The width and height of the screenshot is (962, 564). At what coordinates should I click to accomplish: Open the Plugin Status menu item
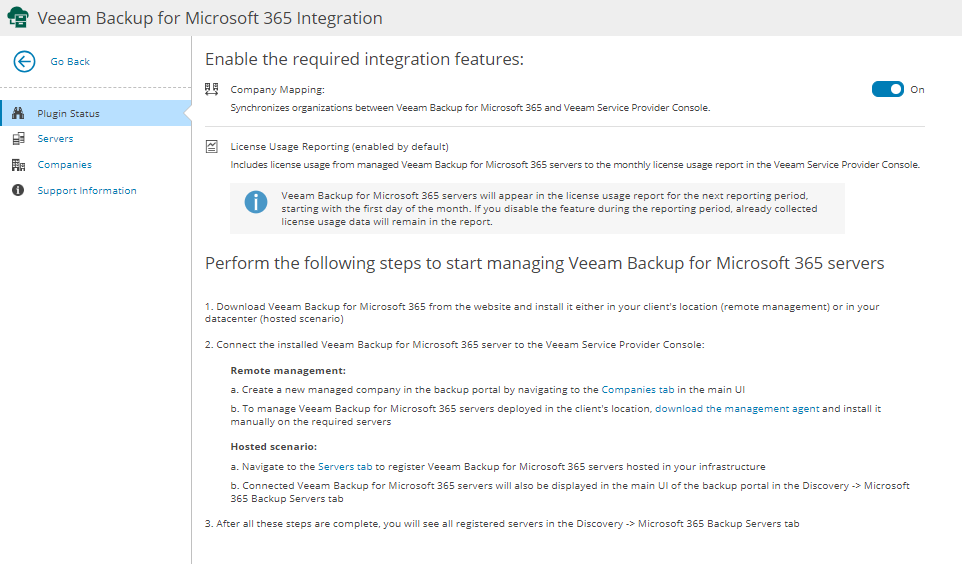68,113
